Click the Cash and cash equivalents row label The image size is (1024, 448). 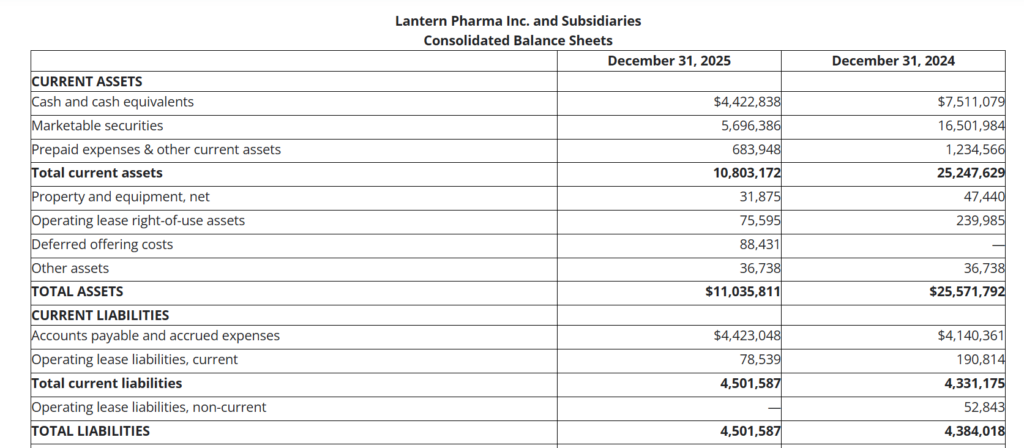tap(113, 101)
